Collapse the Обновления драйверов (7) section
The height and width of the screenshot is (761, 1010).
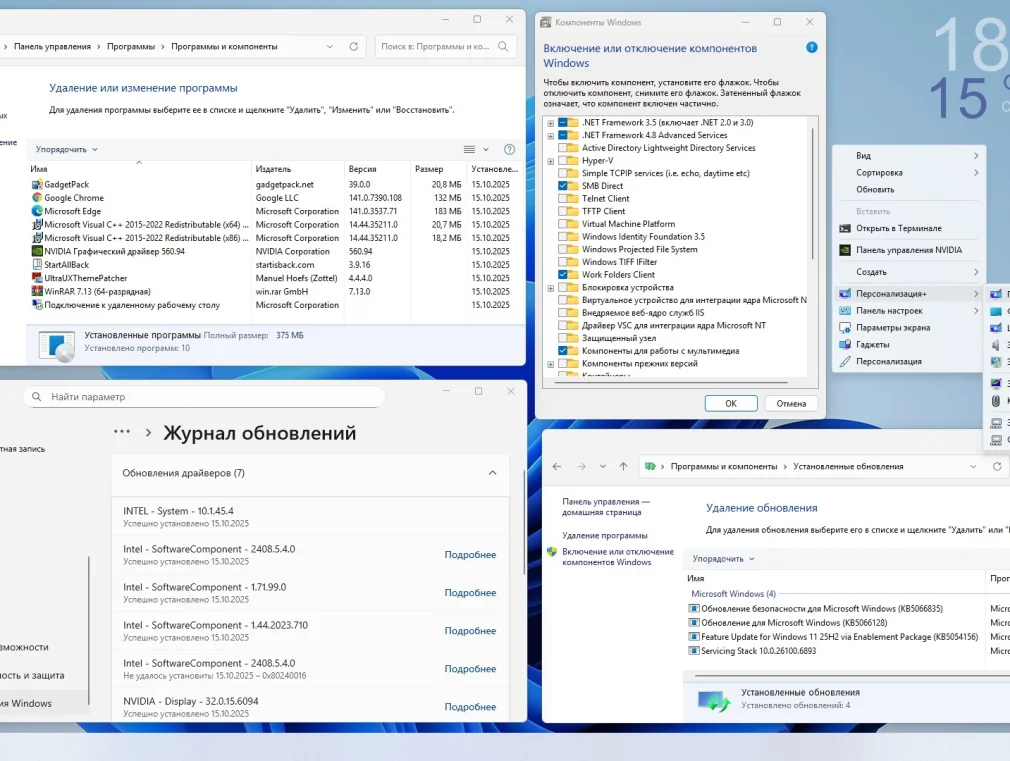click(x=492, y=473)
